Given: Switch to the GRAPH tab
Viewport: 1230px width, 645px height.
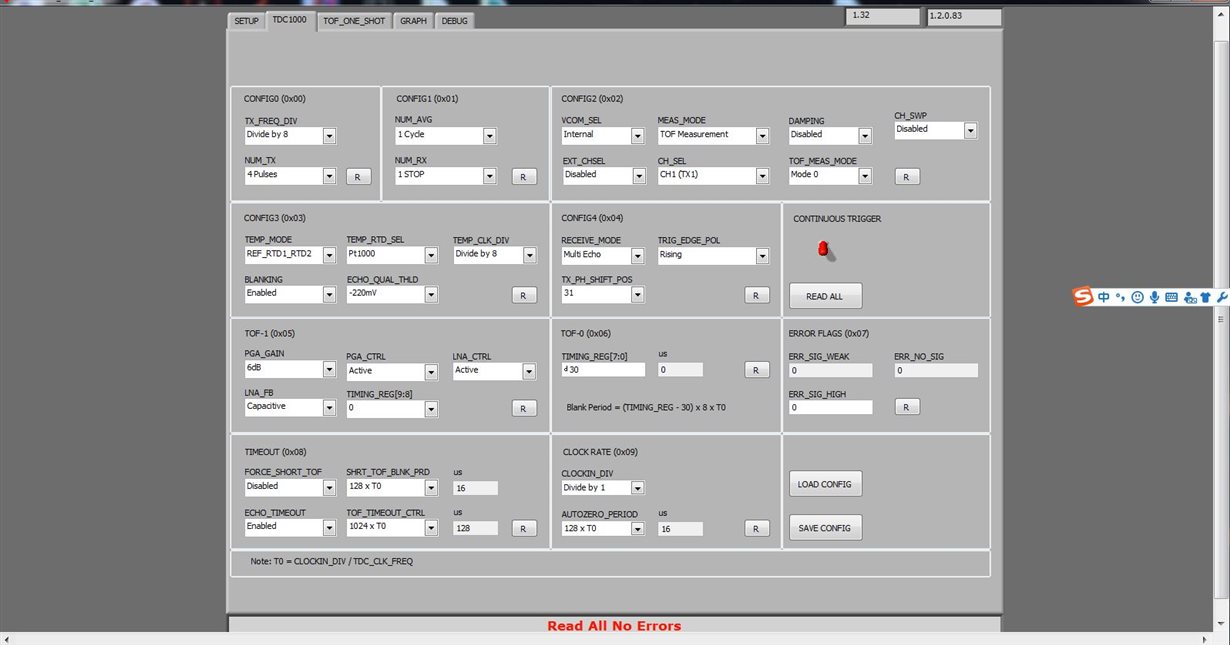Looking at the screenshot, I should point(414,20).
